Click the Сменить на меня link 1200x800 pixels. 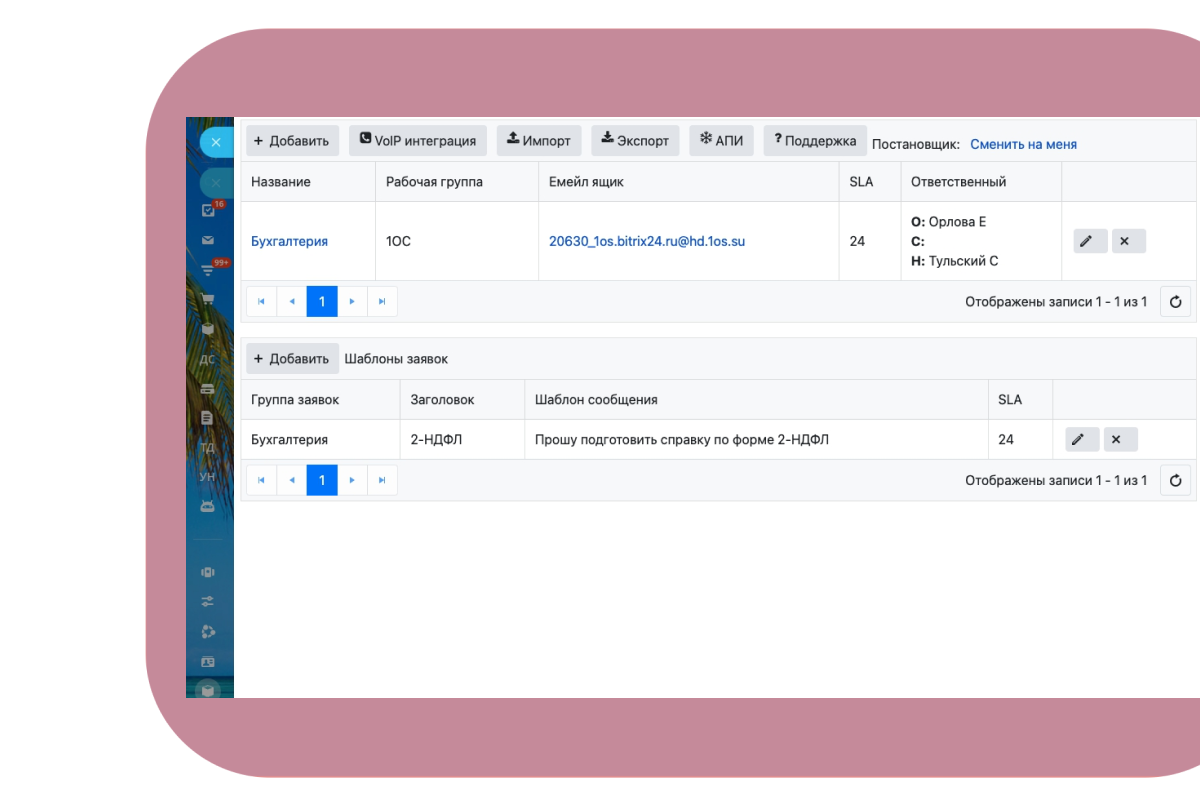pyautogui.click(x=1023, y=144)
